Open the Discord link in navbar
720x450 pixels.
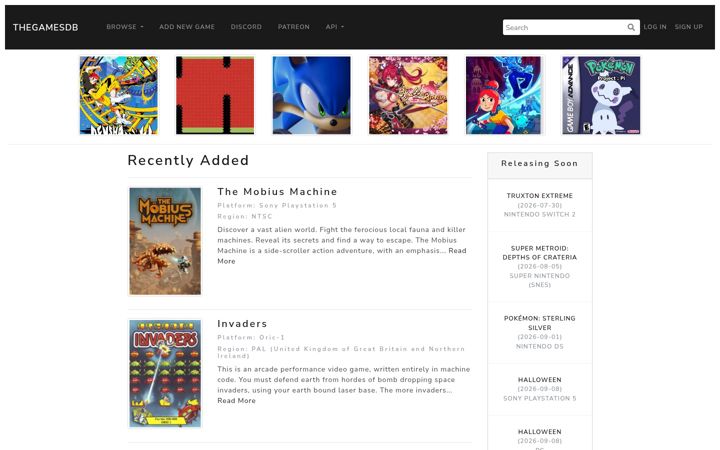point(246,27)
